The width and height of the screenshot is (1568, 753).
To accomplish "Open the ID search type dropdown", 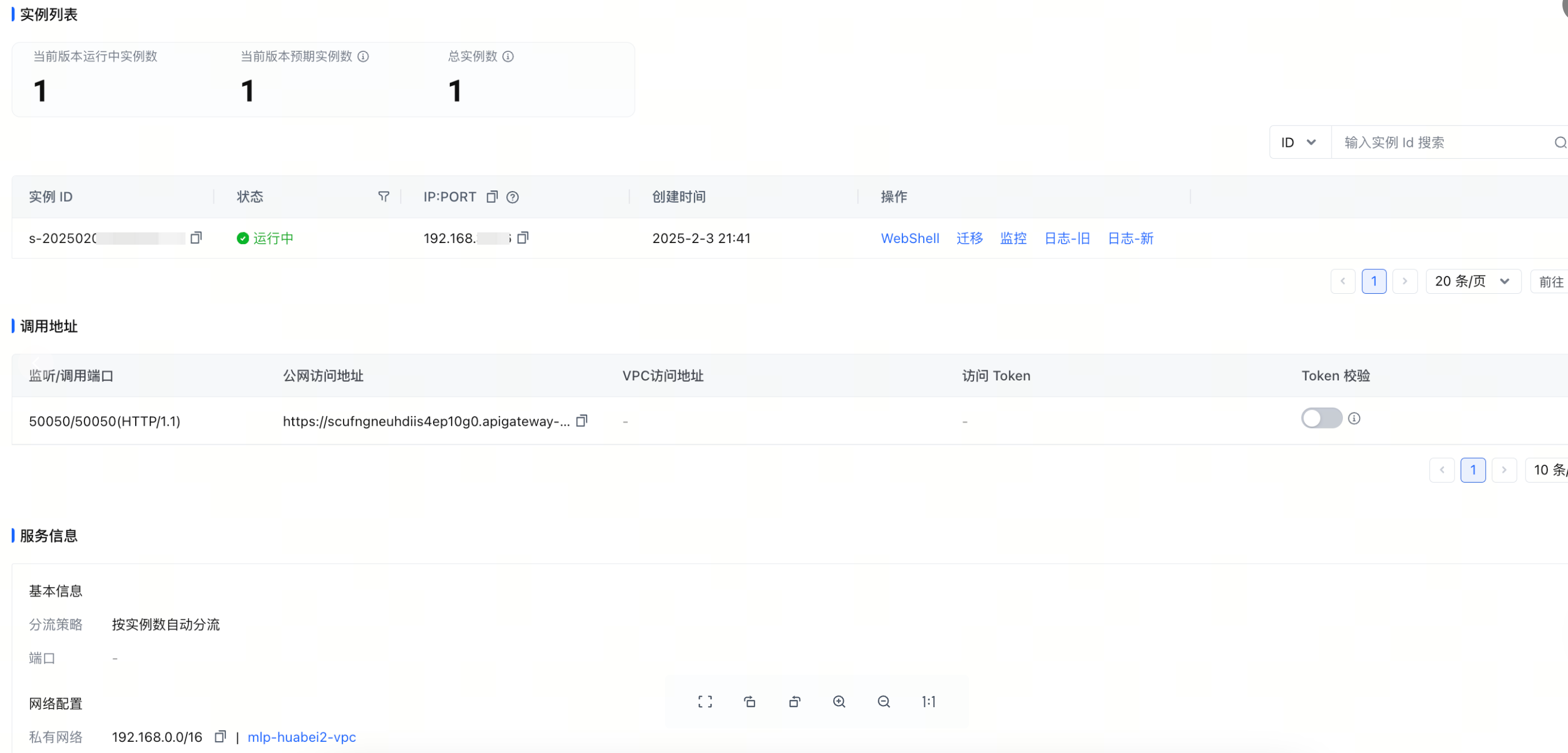I will click(1300, 142).
